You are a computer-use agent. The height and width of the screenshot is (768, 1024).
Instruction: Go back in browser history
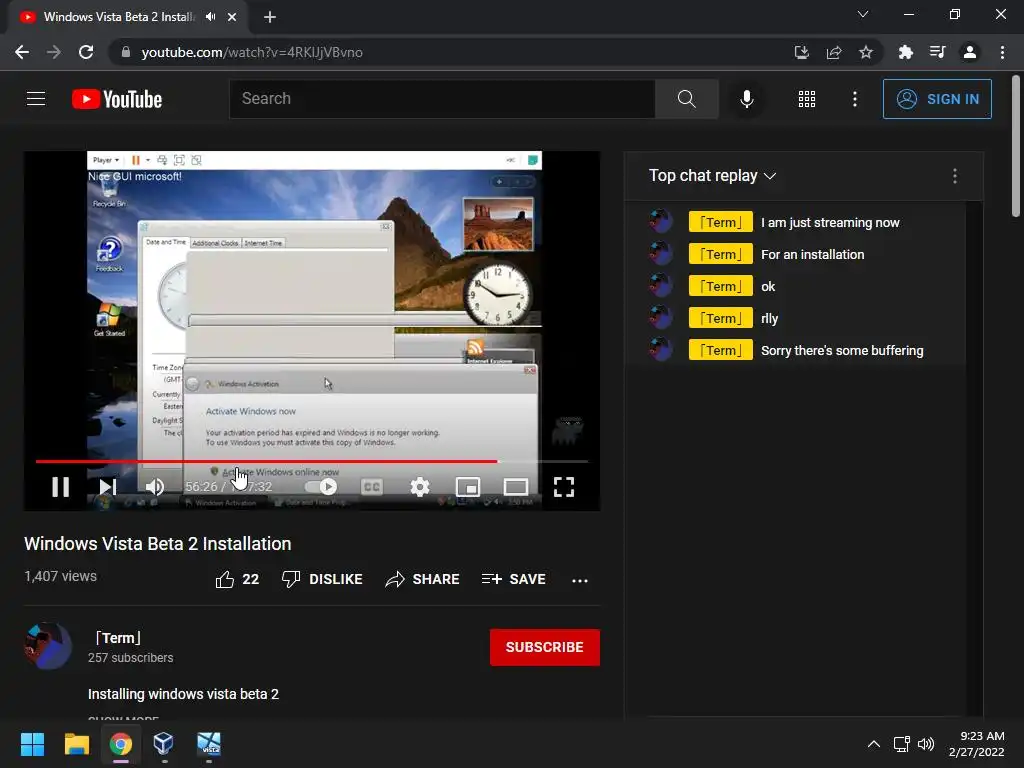click(x=22, y=52)
